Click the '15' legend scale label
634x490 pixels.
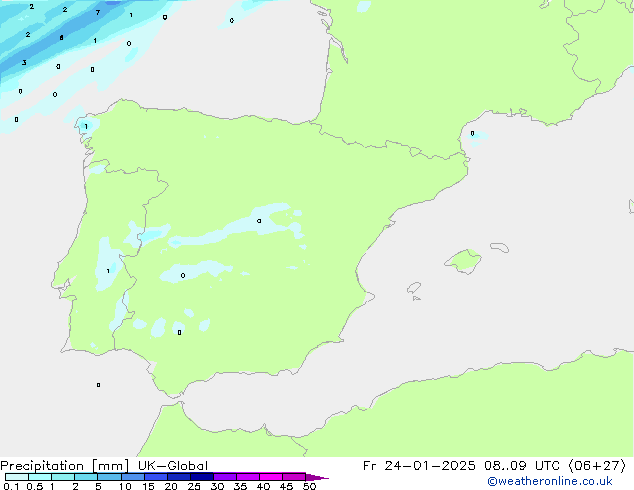pyautogui.click(x=148, y=486)
